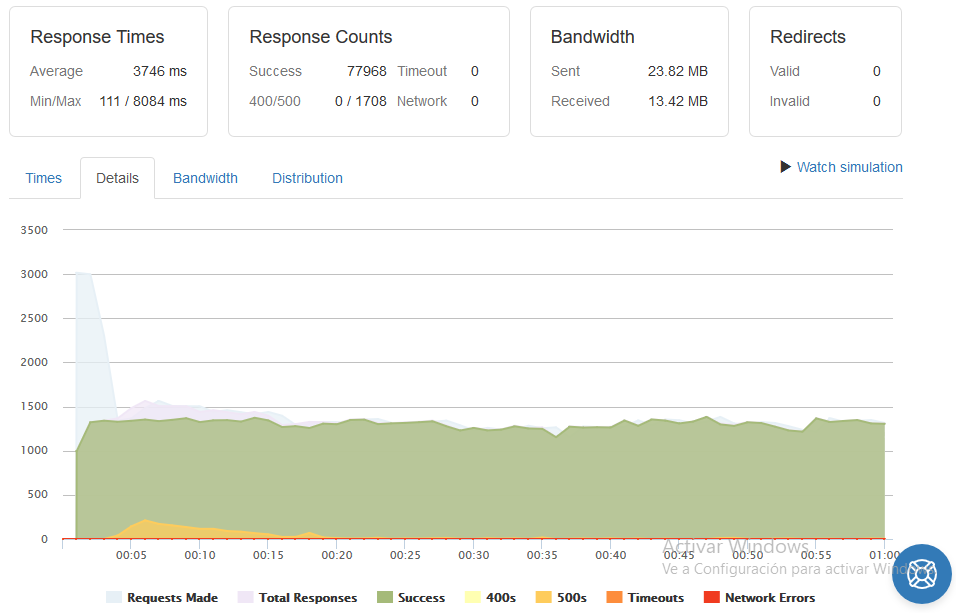The image size is (956, 613).
Task: Click the 500s legend swatch
Action: point(543,597)
